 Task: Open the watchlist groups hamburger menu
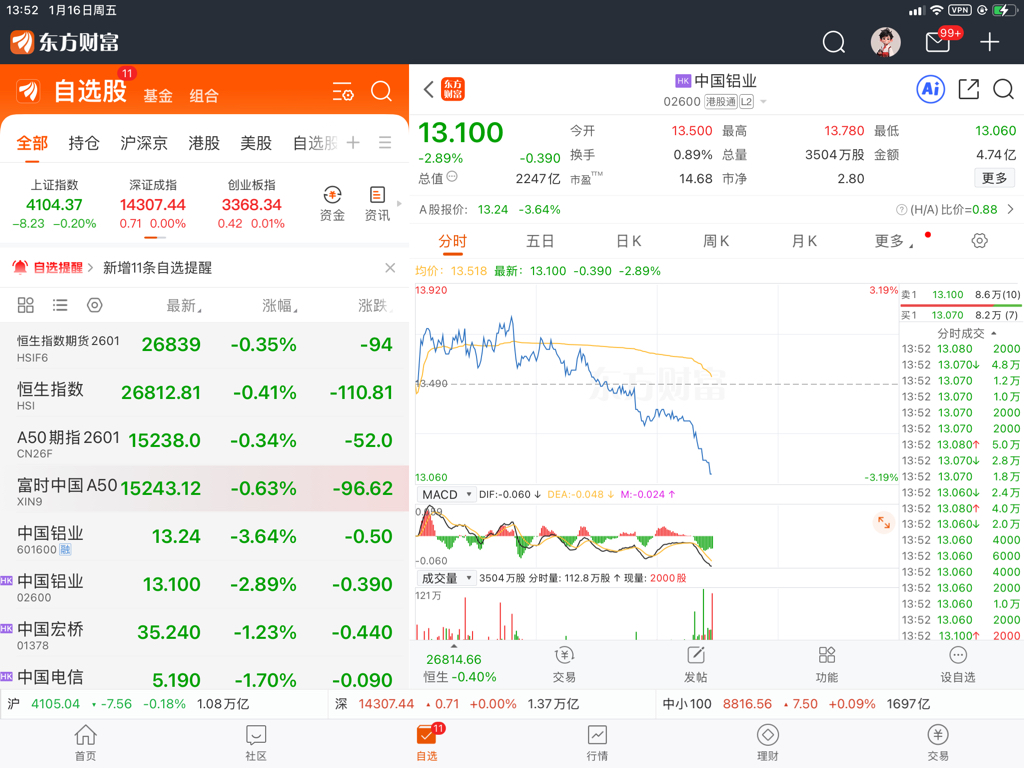pyautogui.click(x=385, y=142)
